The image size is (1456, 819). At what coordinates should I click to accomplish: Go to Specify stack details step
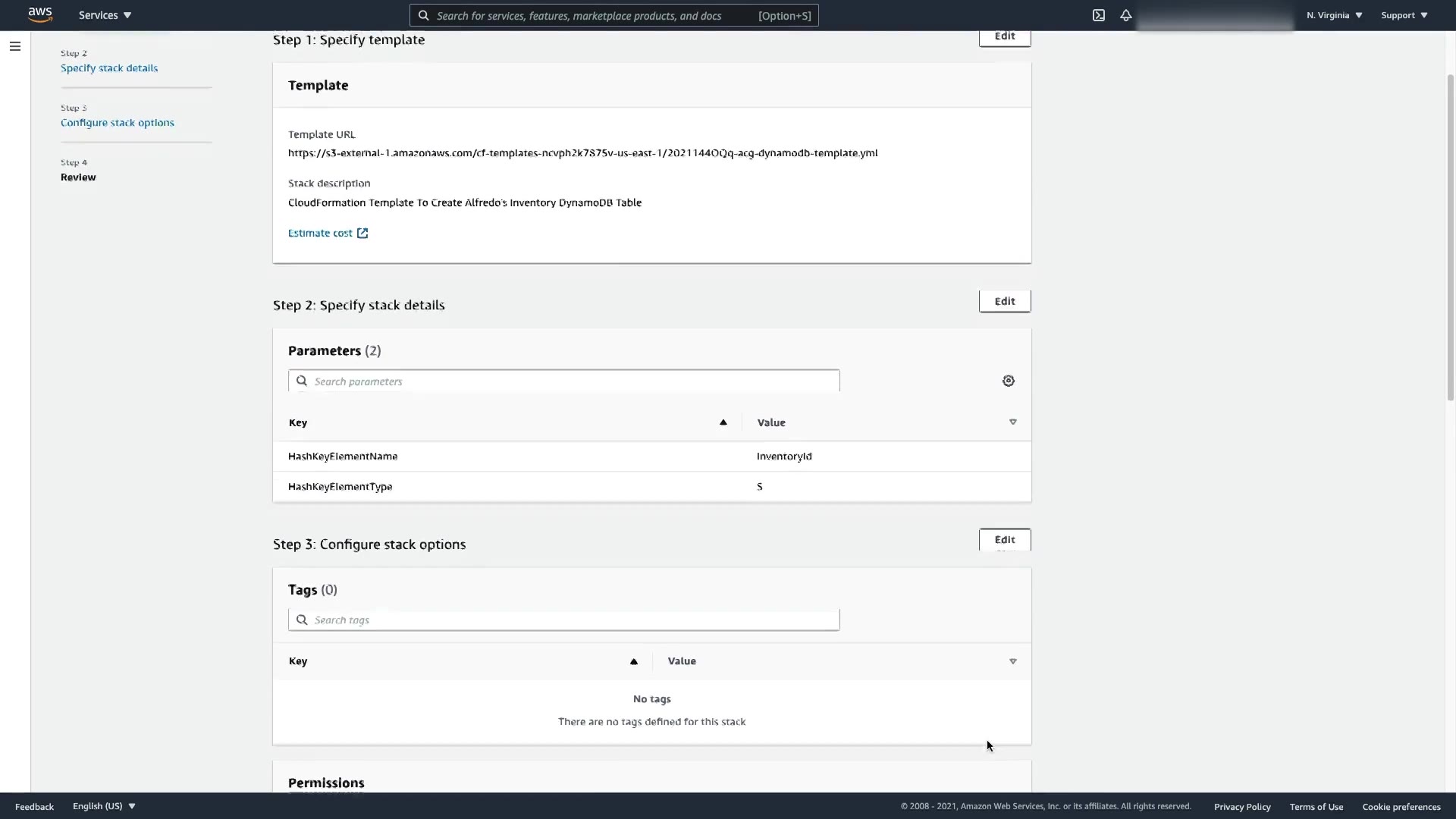(x=109, y=68)
